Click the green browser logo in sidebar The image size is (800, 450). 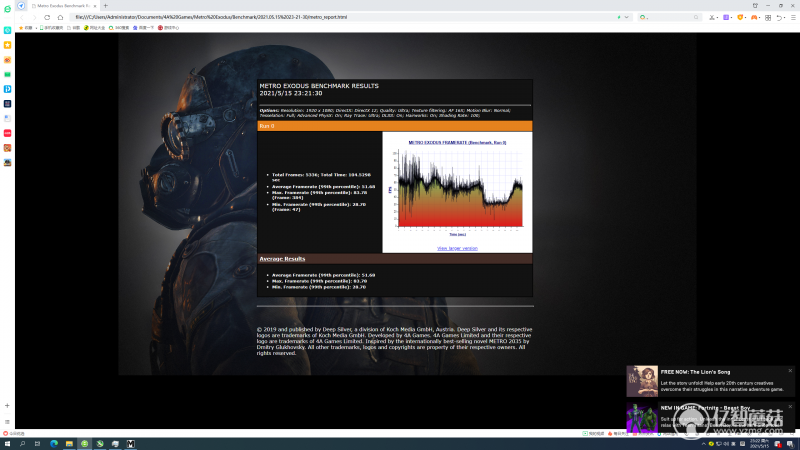pyautogui.click(x=7, y=9)
